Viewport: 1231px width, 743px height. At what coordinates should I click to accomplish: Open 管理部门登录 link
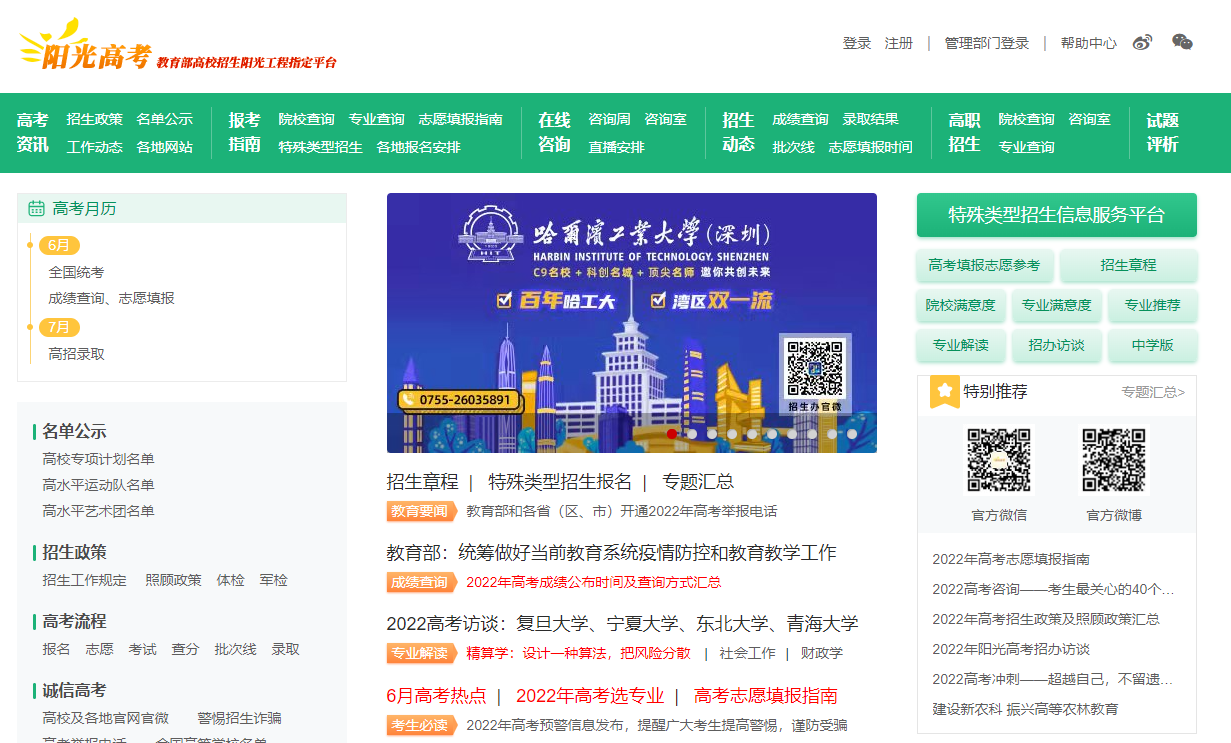tap(987, 43)
